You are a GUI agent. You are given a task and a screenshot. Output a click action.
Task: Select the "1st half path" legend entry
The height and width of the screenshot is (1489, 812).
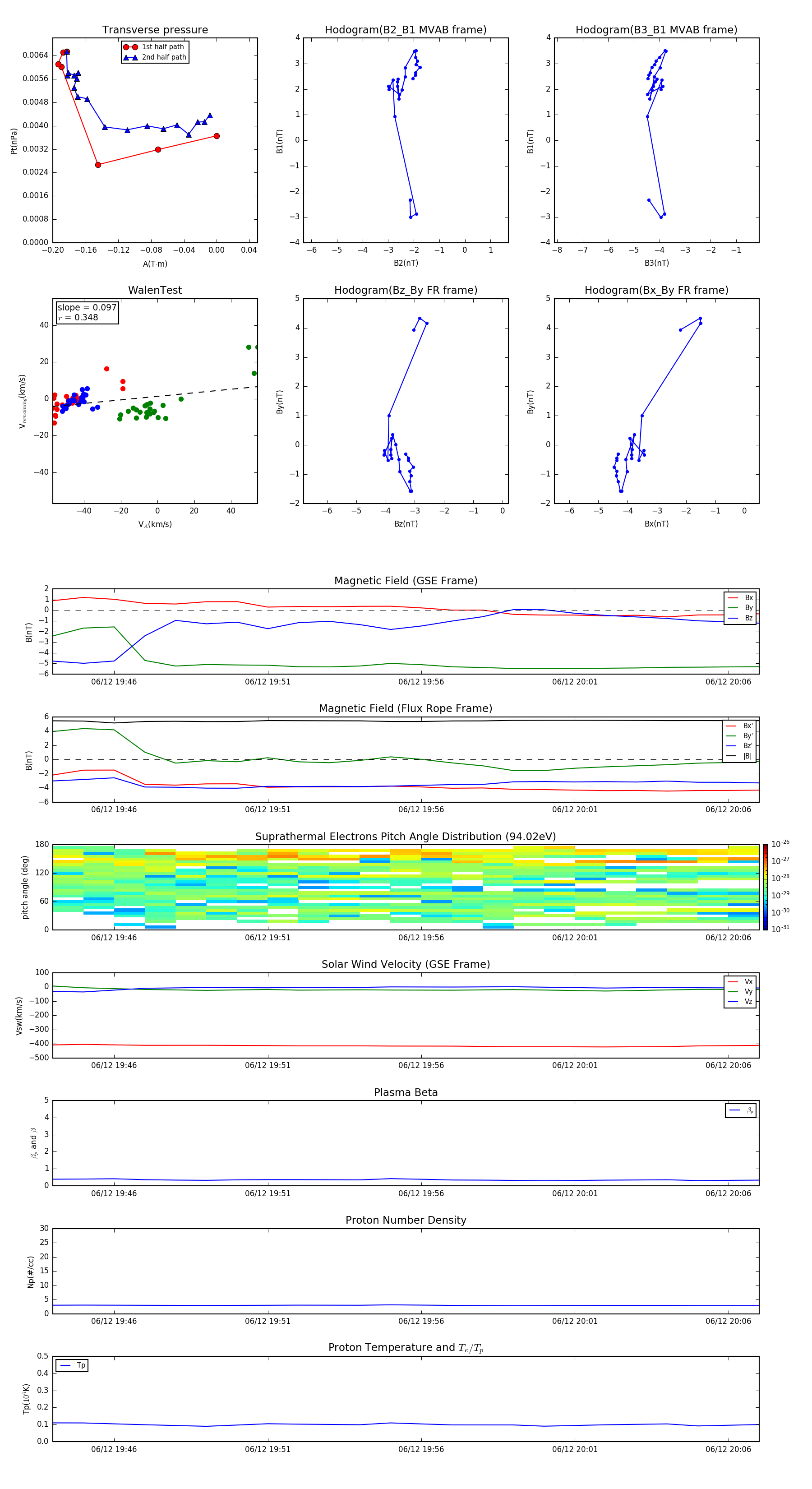click(x=154, y=47)
